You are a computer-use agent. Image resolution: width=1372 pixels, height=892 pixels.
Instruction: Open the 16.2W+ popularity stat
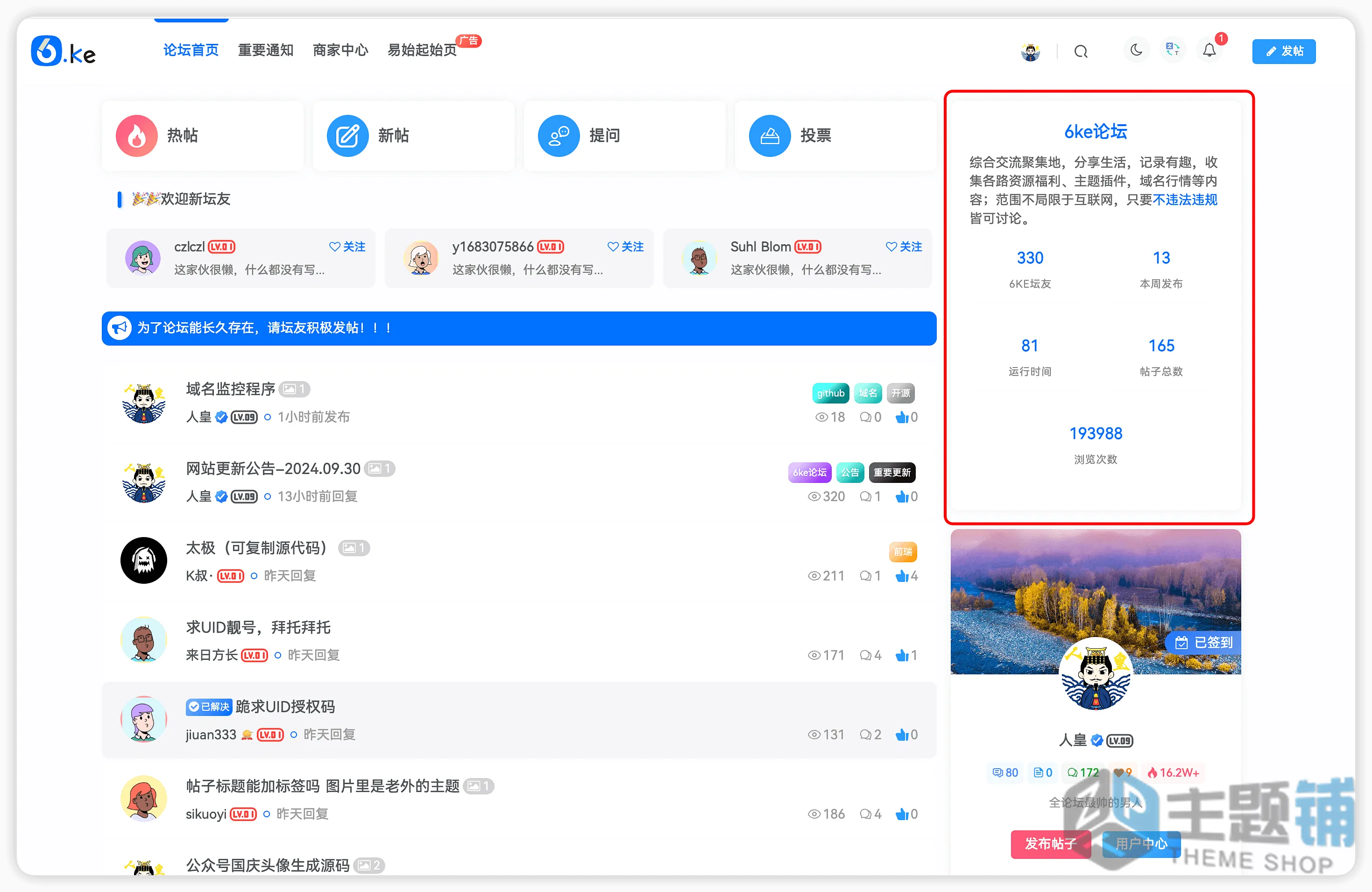click(x=1173, y=772)
